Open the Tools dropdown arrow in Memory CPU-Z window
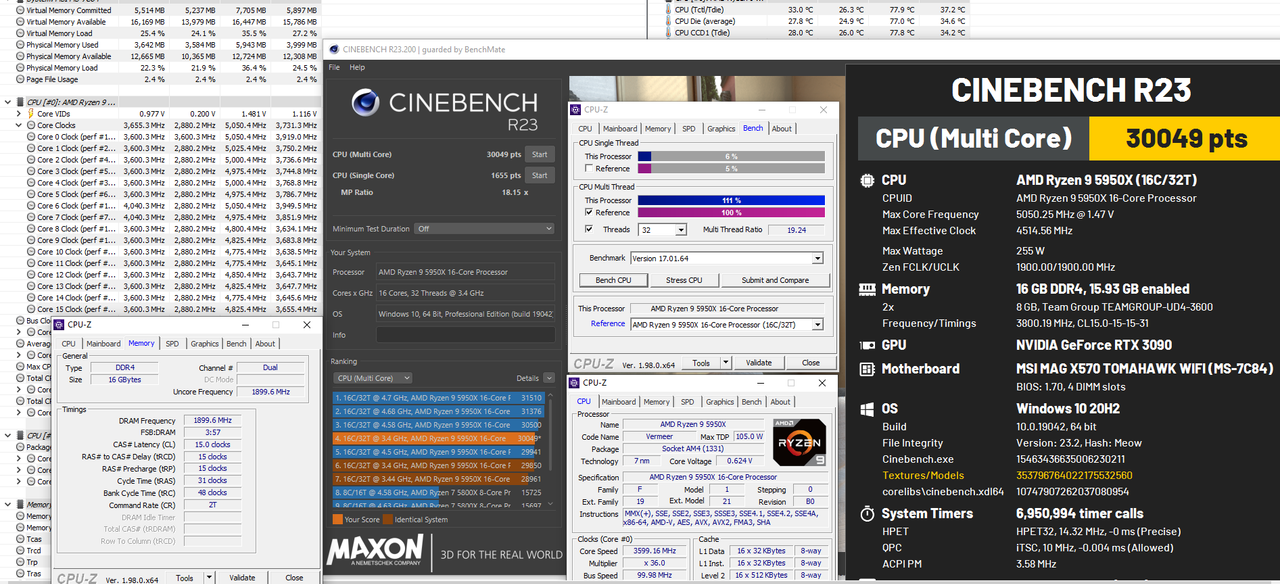 [211, 578]
